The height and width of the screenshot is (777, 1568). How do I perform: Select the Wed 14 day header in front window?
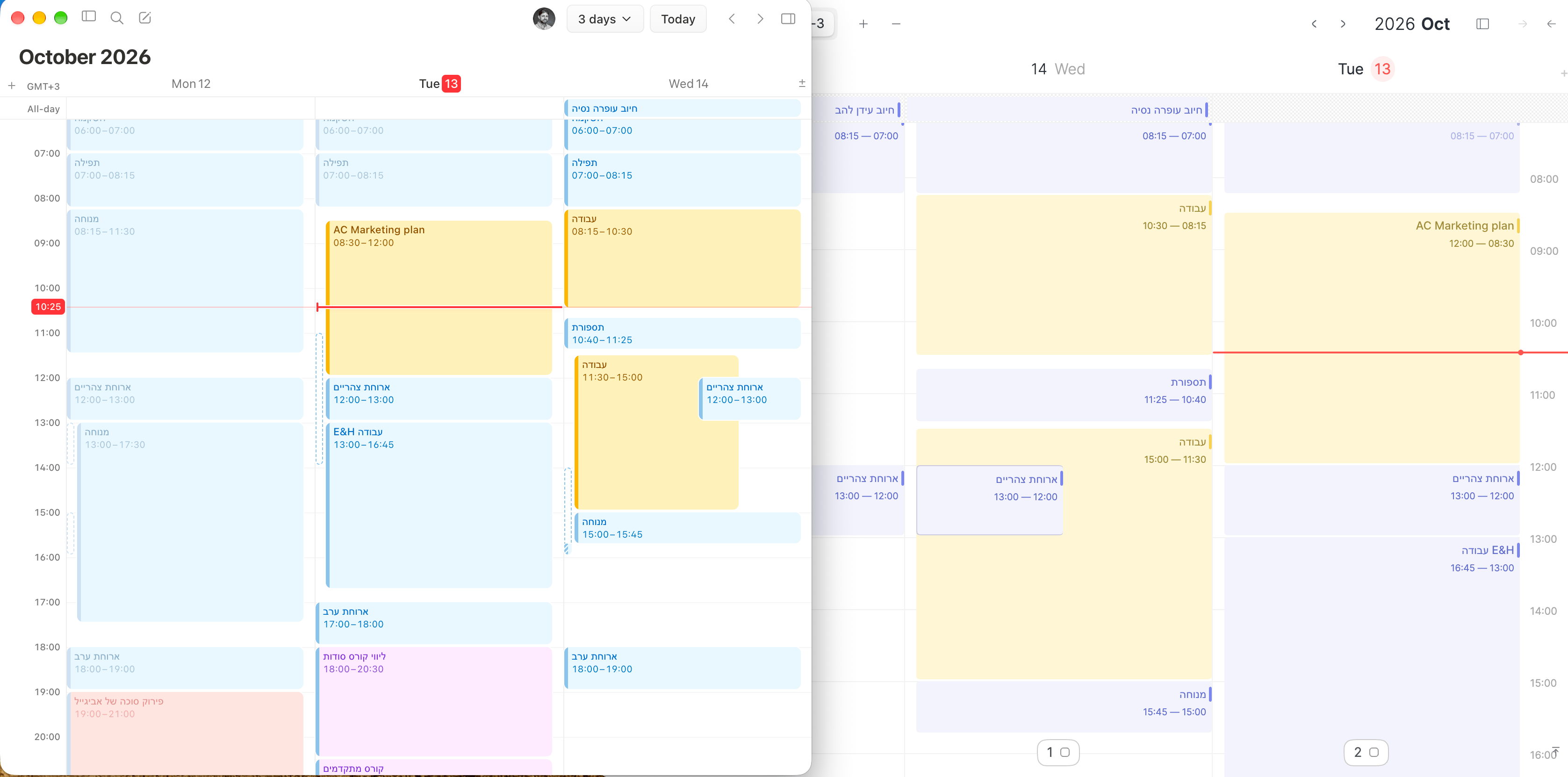689,83
